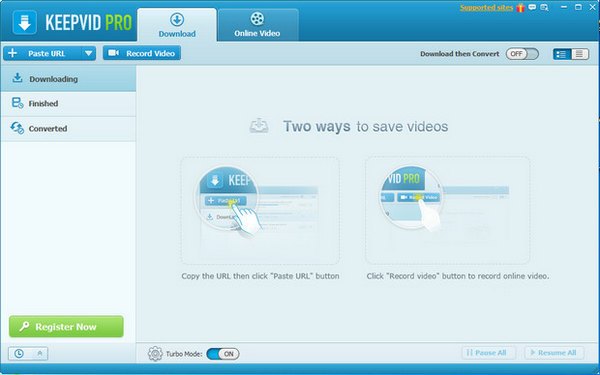Select Downloading in the sidebar

[68, 79]
